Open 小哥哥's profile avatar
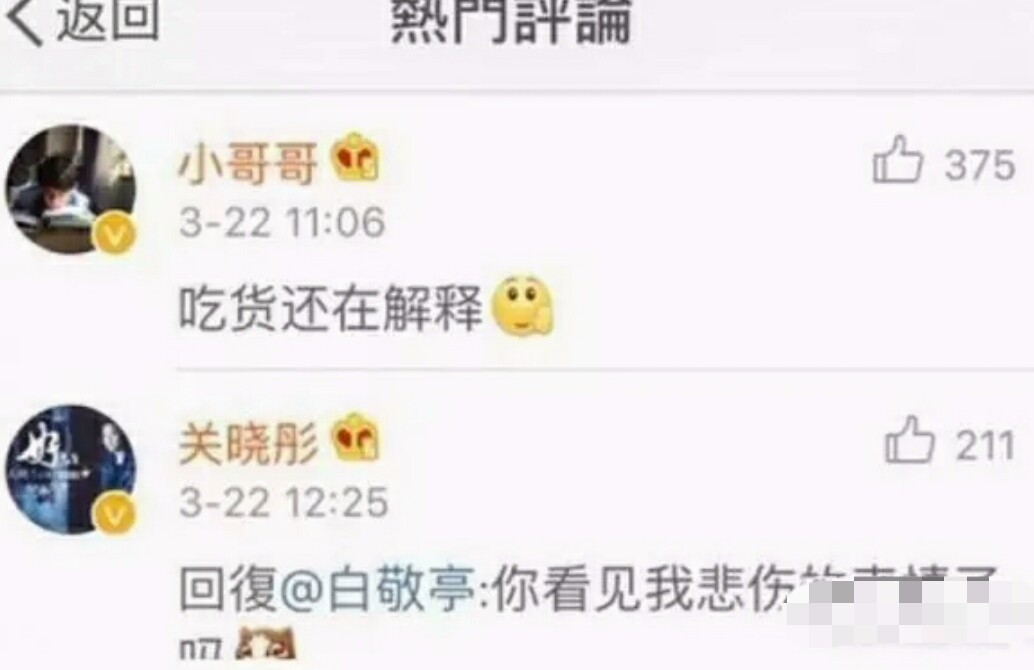This screenshot has height=670, width=1034. point(71,190)
